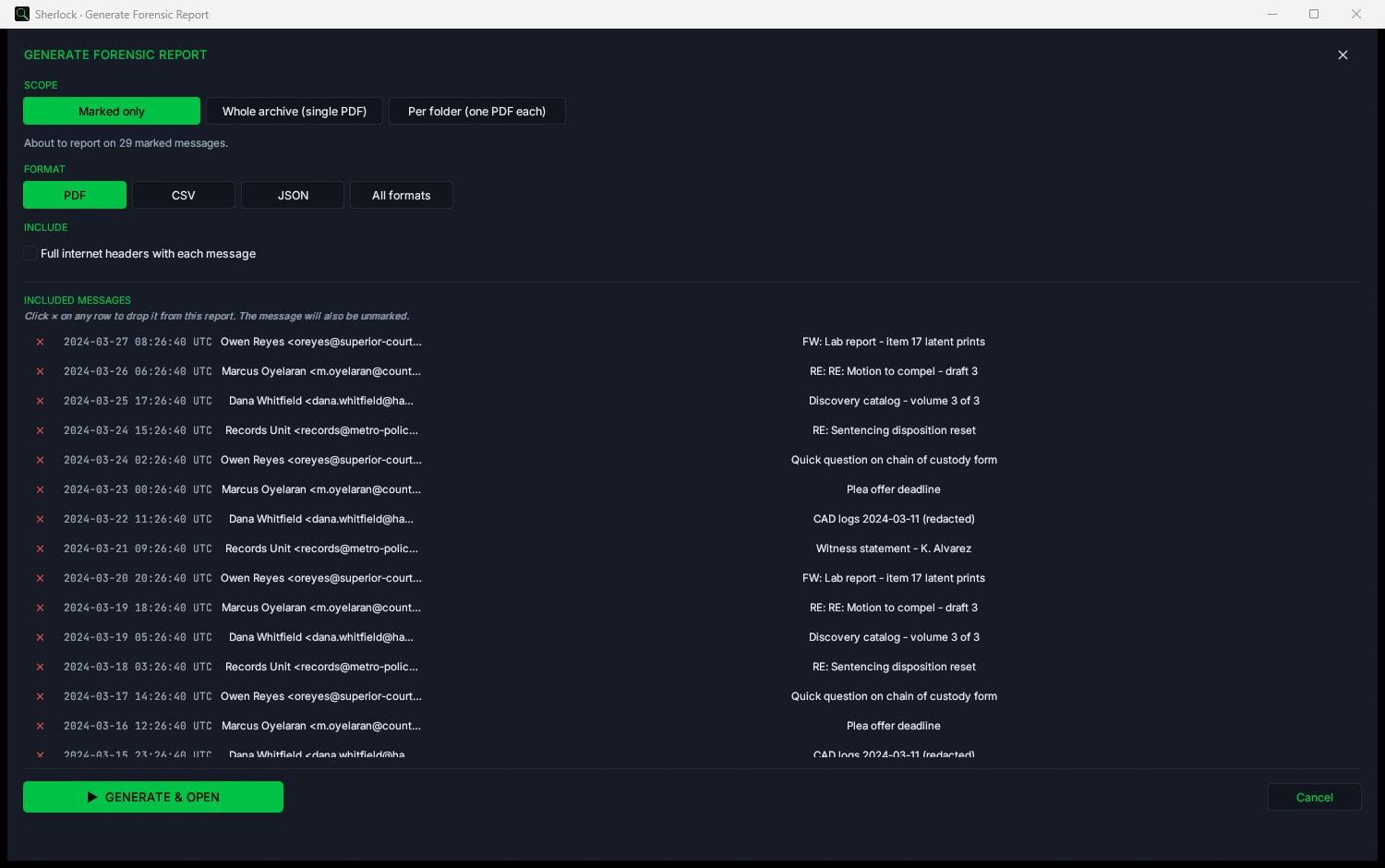
Task: Click the Sherlock app icon in title bar
Action: 22,14
